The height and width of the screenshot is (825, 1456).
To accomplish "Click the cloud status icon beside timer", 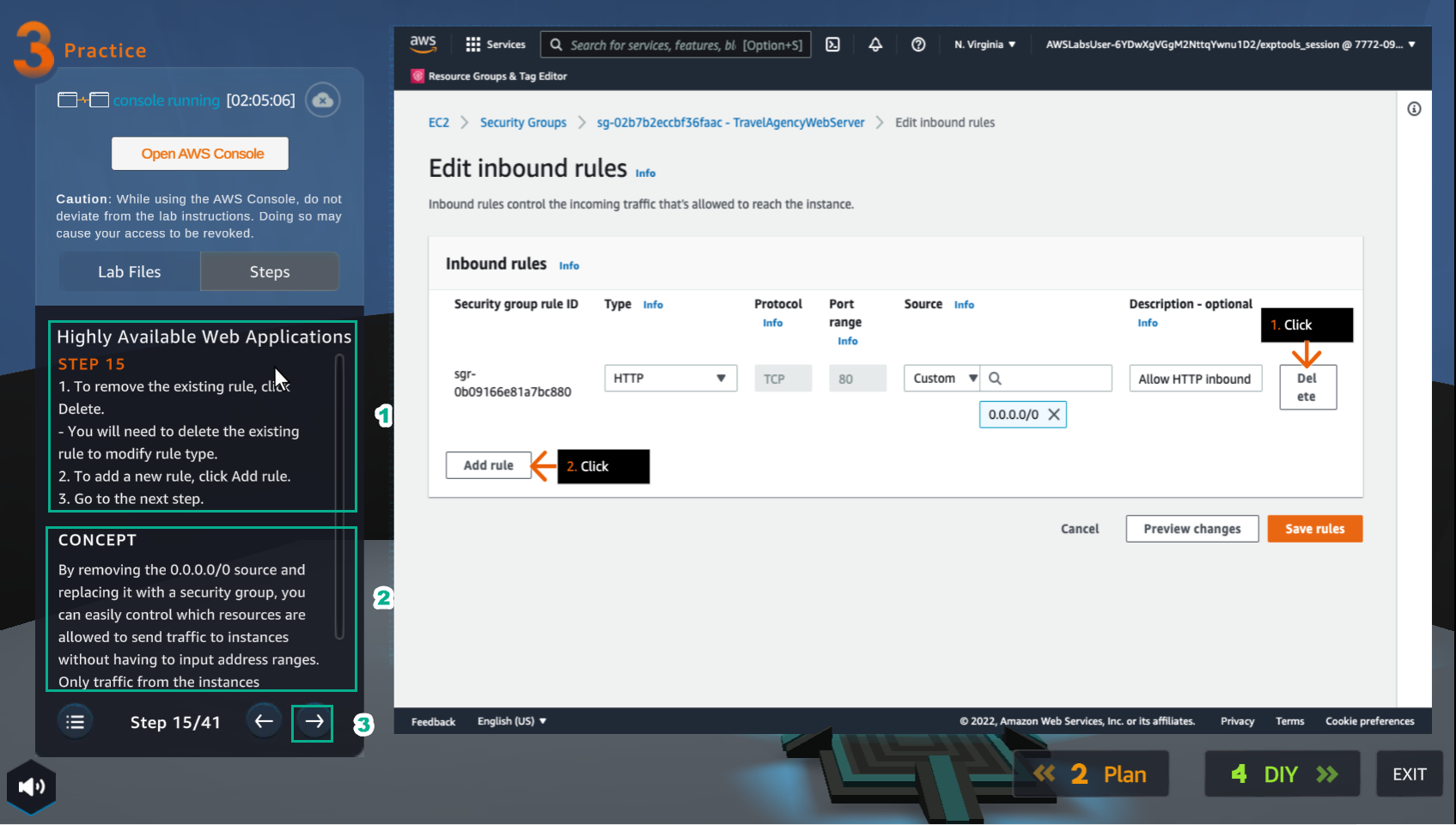I will click(x=323, y=100).
